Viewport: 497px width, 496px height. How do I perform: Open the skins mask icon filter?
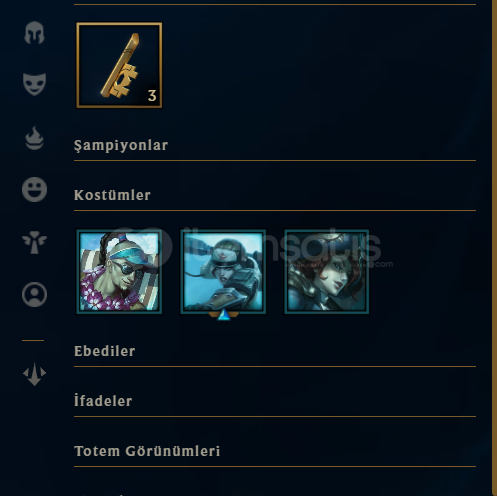coord(34,84)
